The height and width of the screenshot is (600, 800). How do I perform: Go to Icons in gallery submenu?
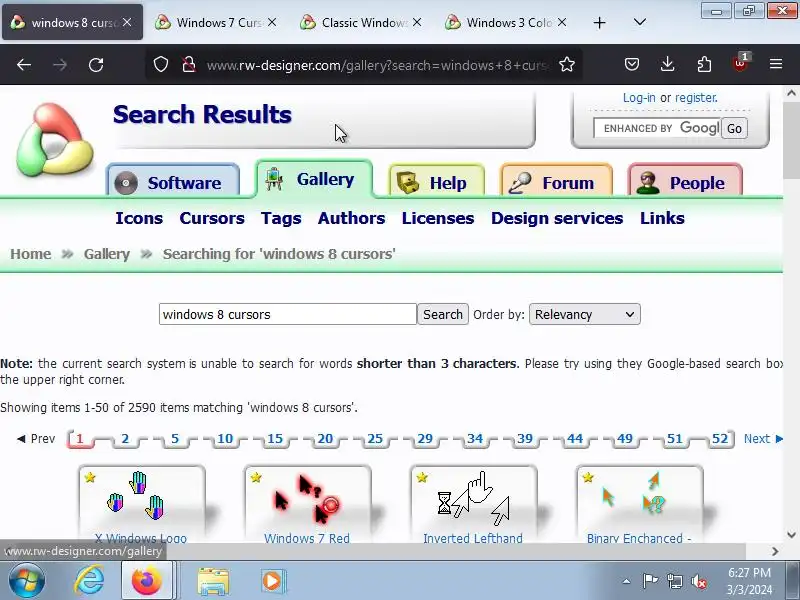point(139,218)
